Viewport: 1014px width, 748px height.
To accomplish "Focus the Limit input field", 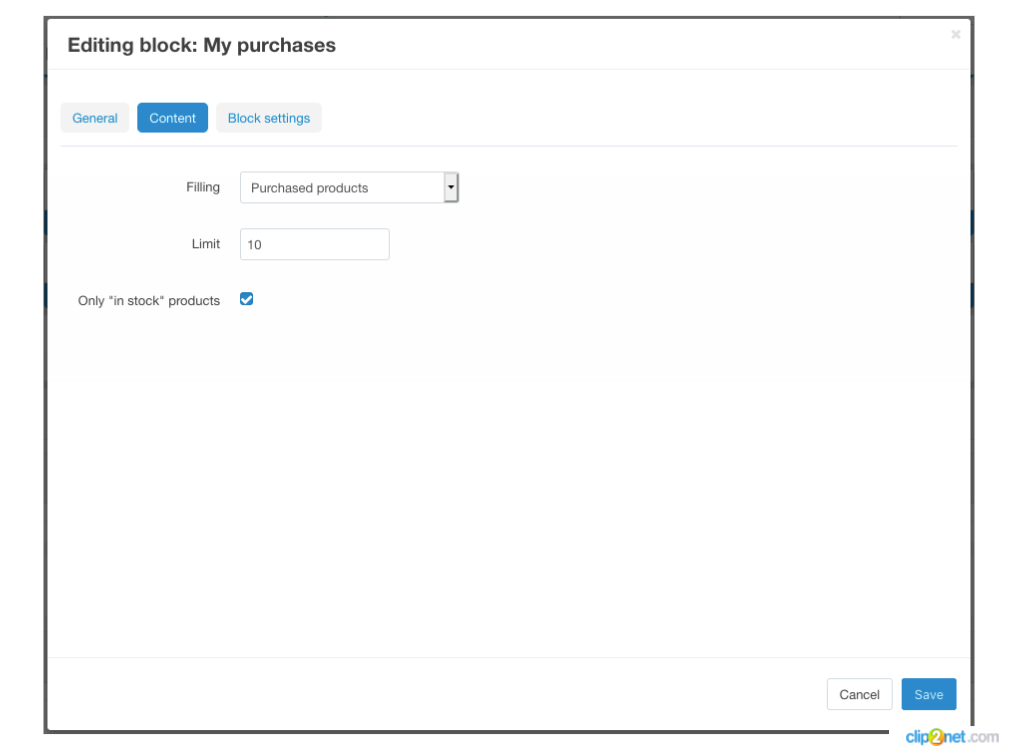I will pos(315,244).
